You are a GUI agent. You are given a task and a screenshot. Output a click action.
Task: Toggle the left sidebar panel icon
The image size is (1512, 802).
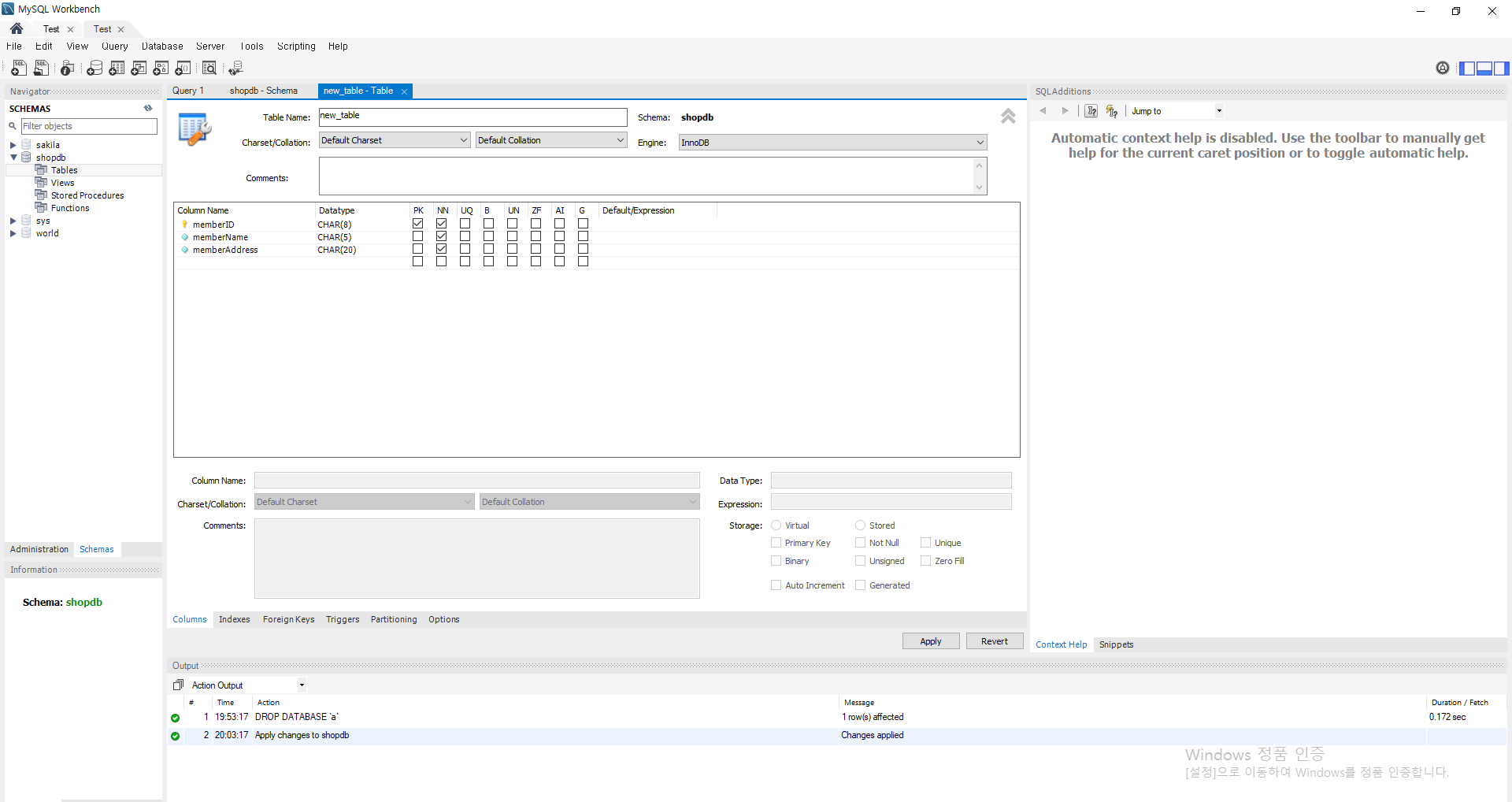(1466, 68)
